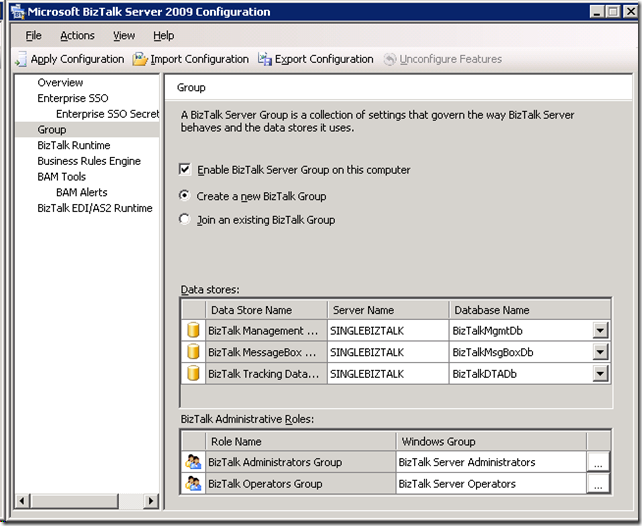Select BizTalk EDI/AS2 Runtime node
The width and height of the screenshot is (642, 526).
click(95, 208)
